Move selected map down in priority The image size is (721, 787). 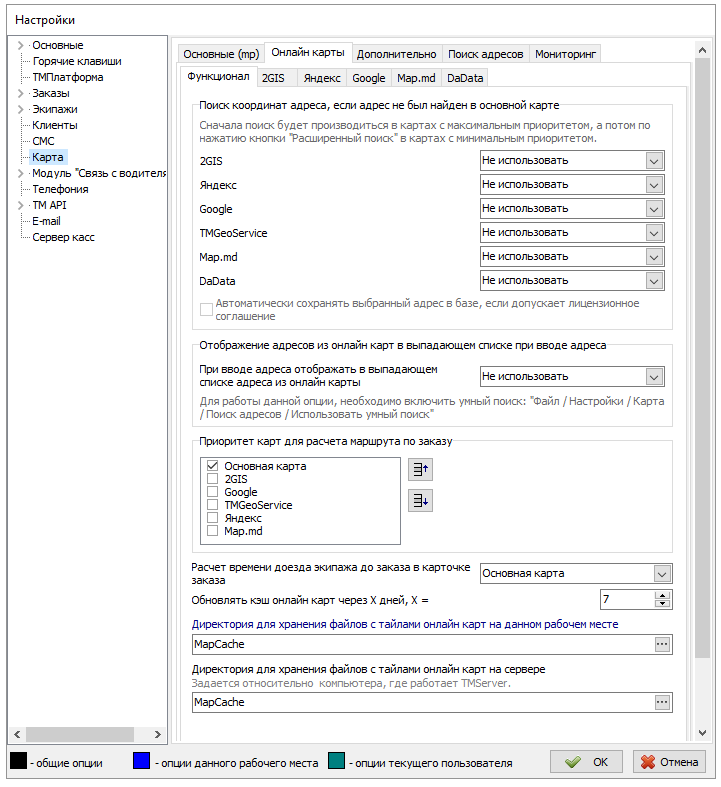[x=420, y=501]
